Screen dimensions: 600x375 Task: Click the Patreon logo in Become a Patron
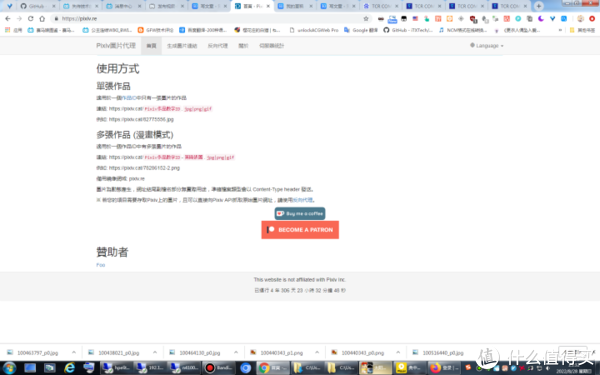pos(271,230)
